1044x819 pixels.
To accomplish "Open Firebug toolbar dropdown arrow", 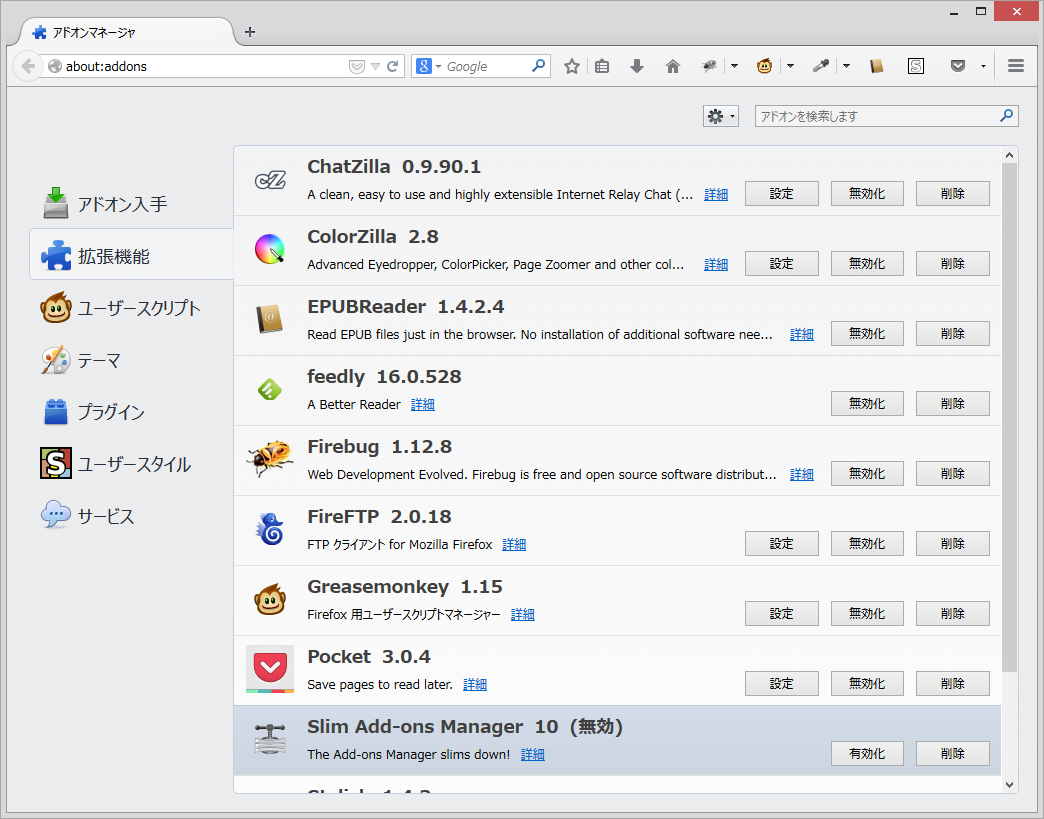I will point(734,66).
